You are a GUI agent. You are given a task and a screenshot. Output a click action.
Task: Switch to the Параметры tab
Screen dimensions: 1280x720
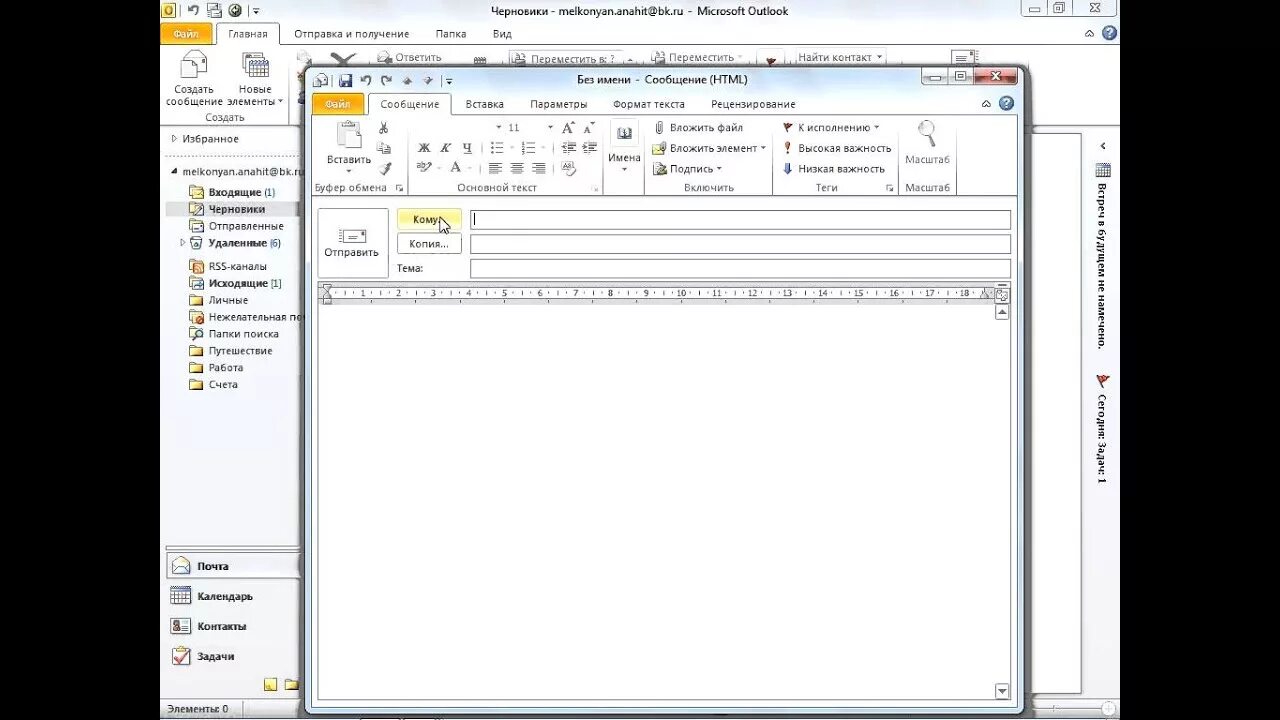(x=559, y=104)
